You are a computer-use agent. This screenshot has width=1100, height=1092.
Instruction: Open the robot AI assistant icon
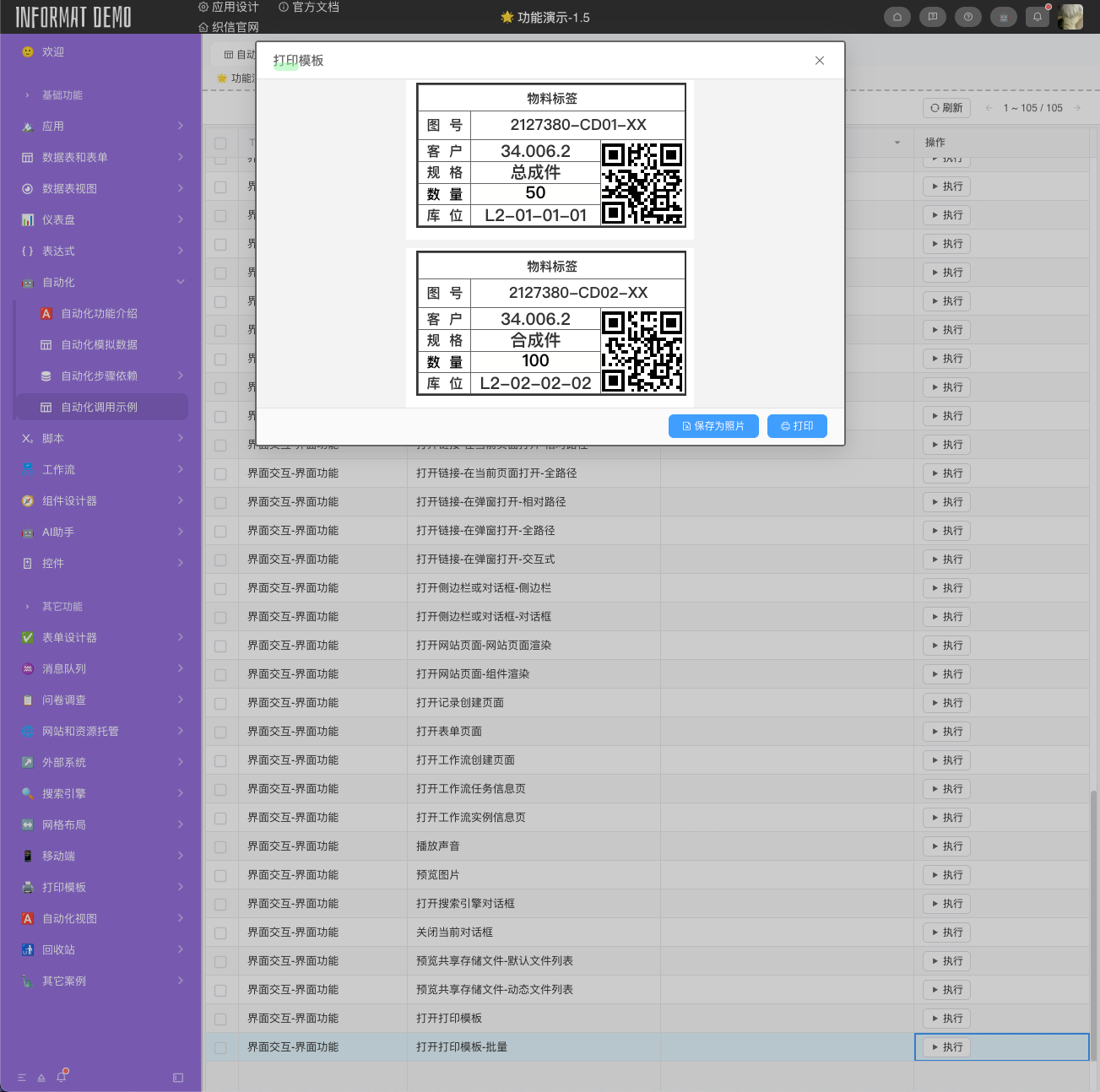pyautogui.click(x=1003, y=17)
